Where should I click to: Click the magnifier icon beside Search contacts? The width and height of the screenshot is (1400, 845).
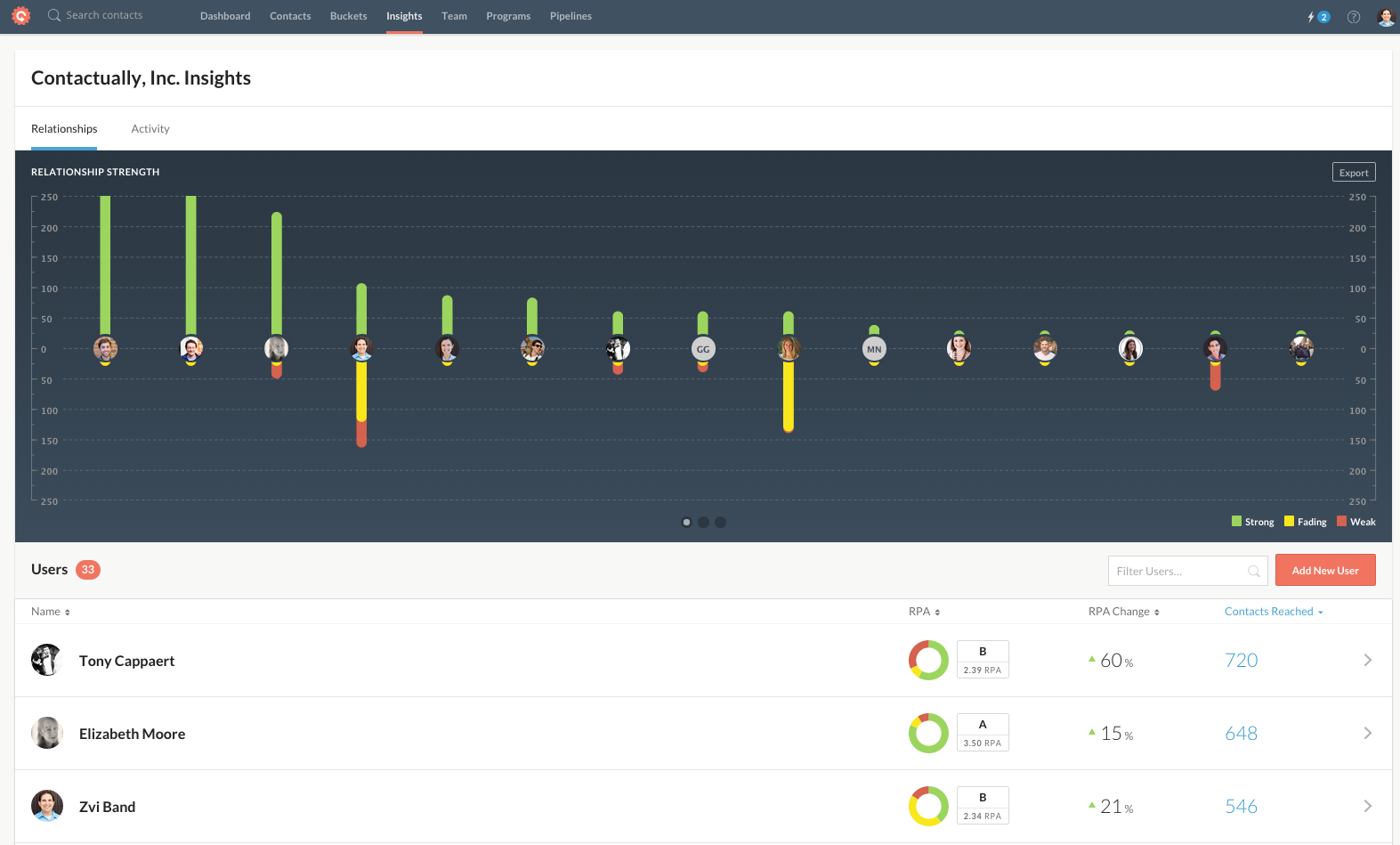coord(54,15)
